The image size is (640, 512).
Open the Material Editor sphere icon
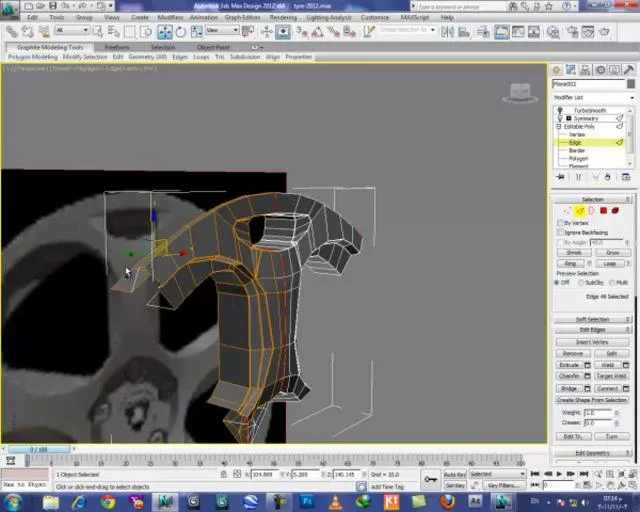pyautogui.click(x=553, y=32)
